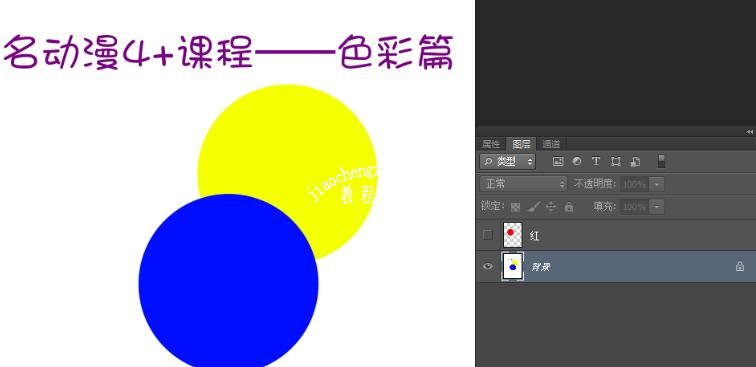Click lock image pixels brush icon
Screen dimensions: 756x367
[x=534, y=207]
